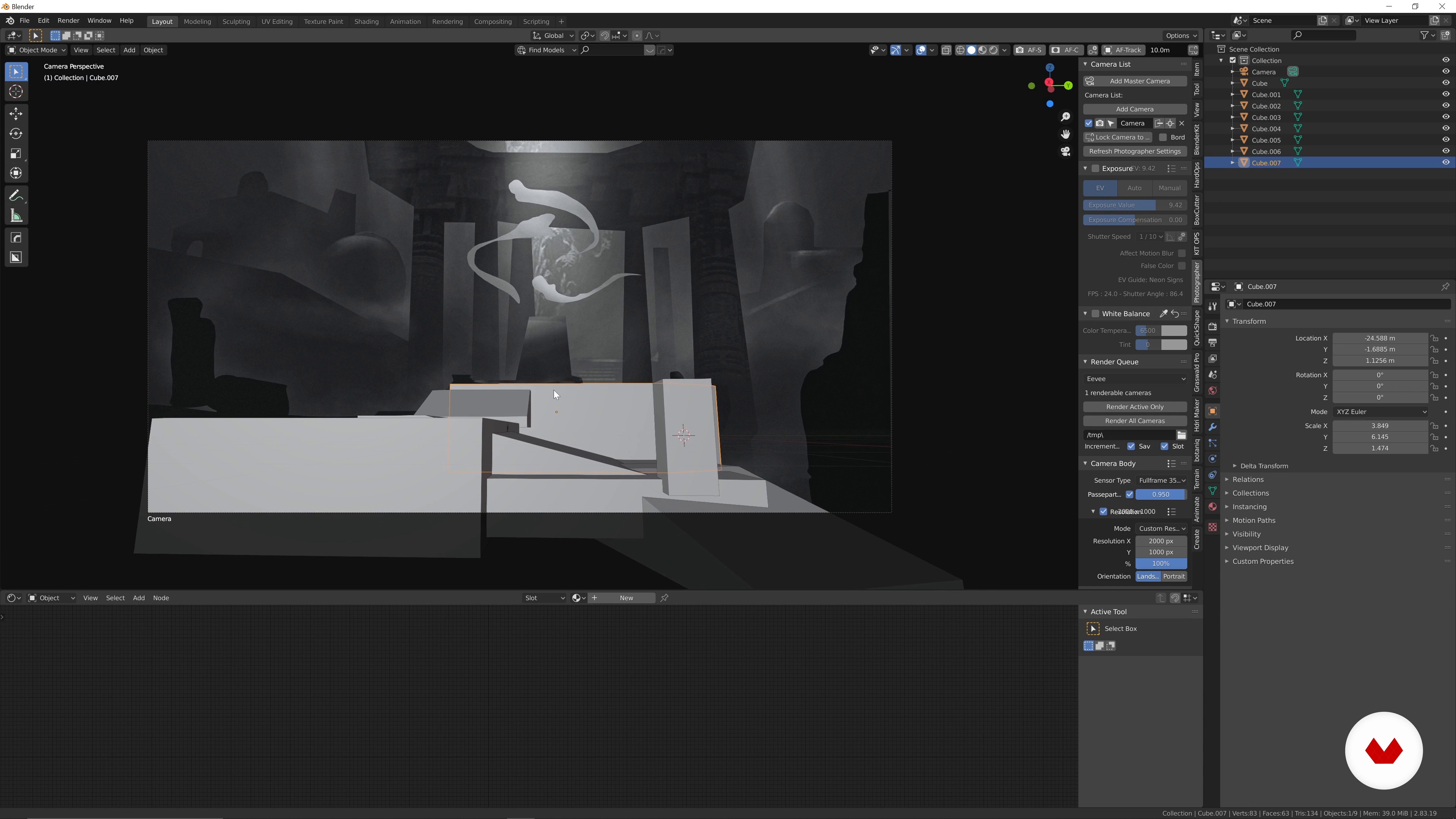Open the Render menu

(x=68, y=20)
